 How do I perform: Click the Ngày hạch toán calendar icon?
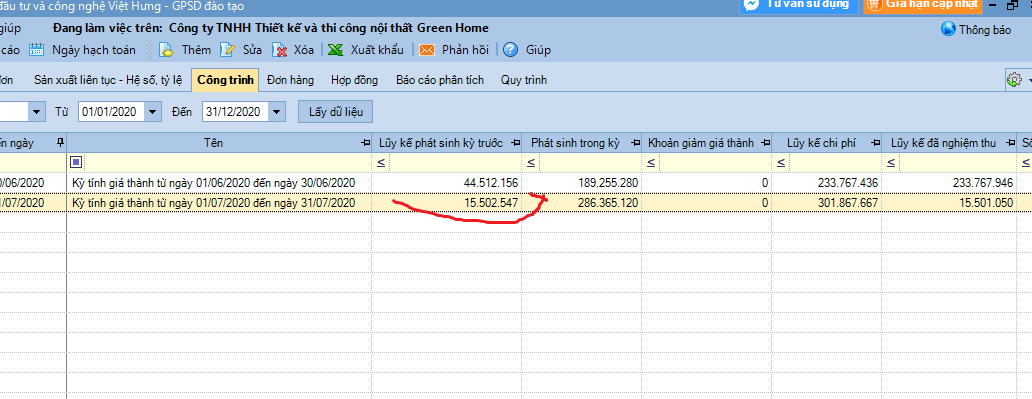pyautogui.click(x=36, y=49)
